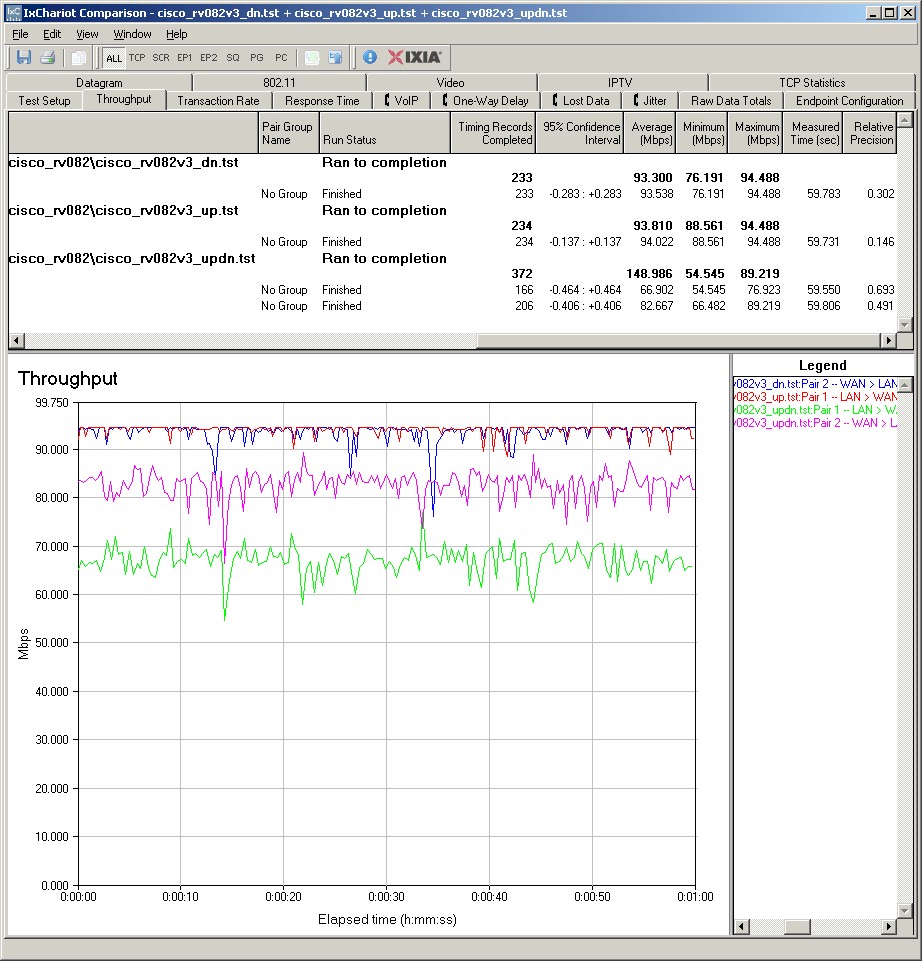Click the Measured Time (sec) column header
Image resolution: width=922 pixels, height=961 pixels.
pos(813,133)
